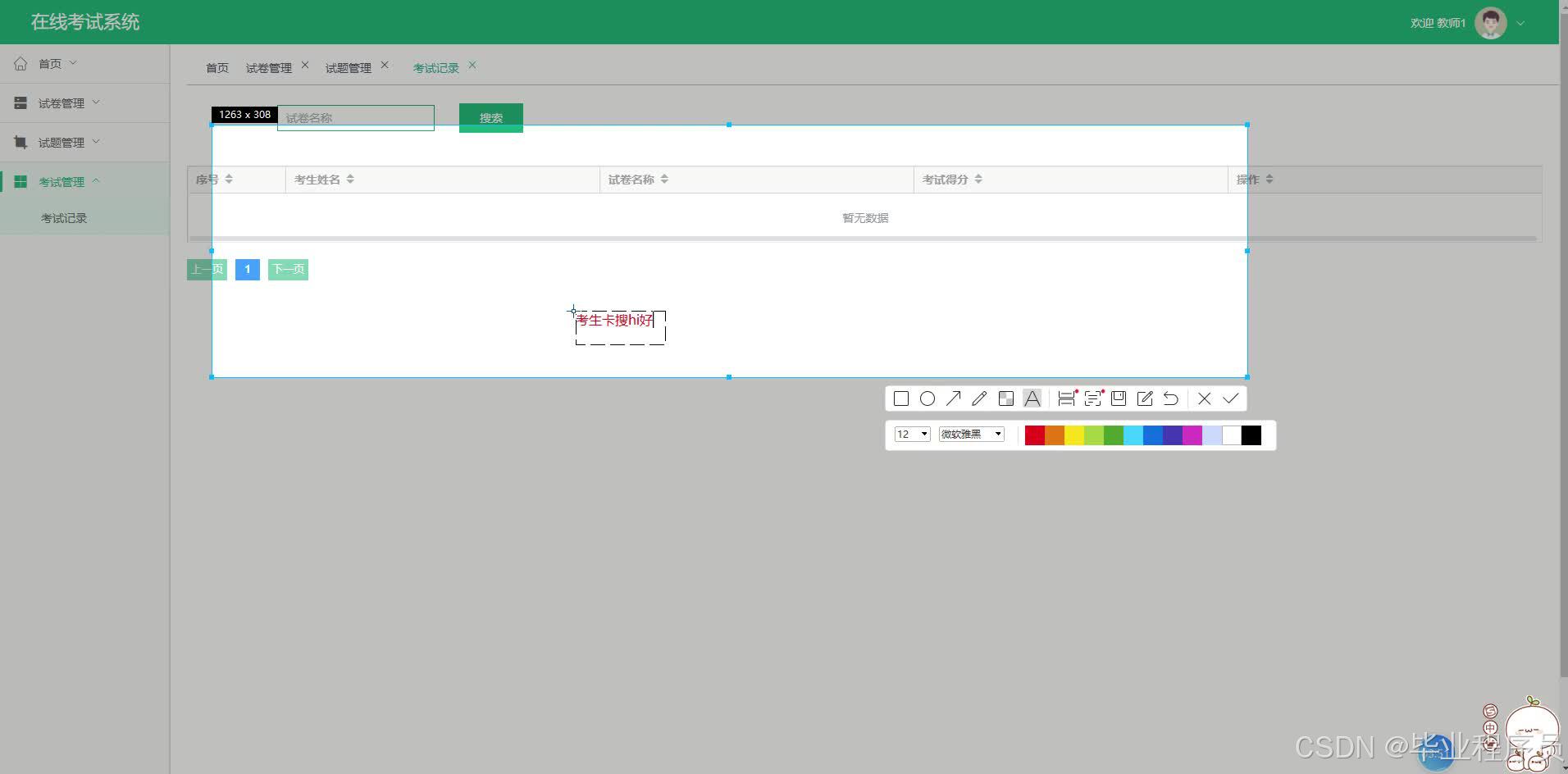1568x774 pixels.
Task: Click the table's horizontal scrollbar
Action: tap(863, 239)
